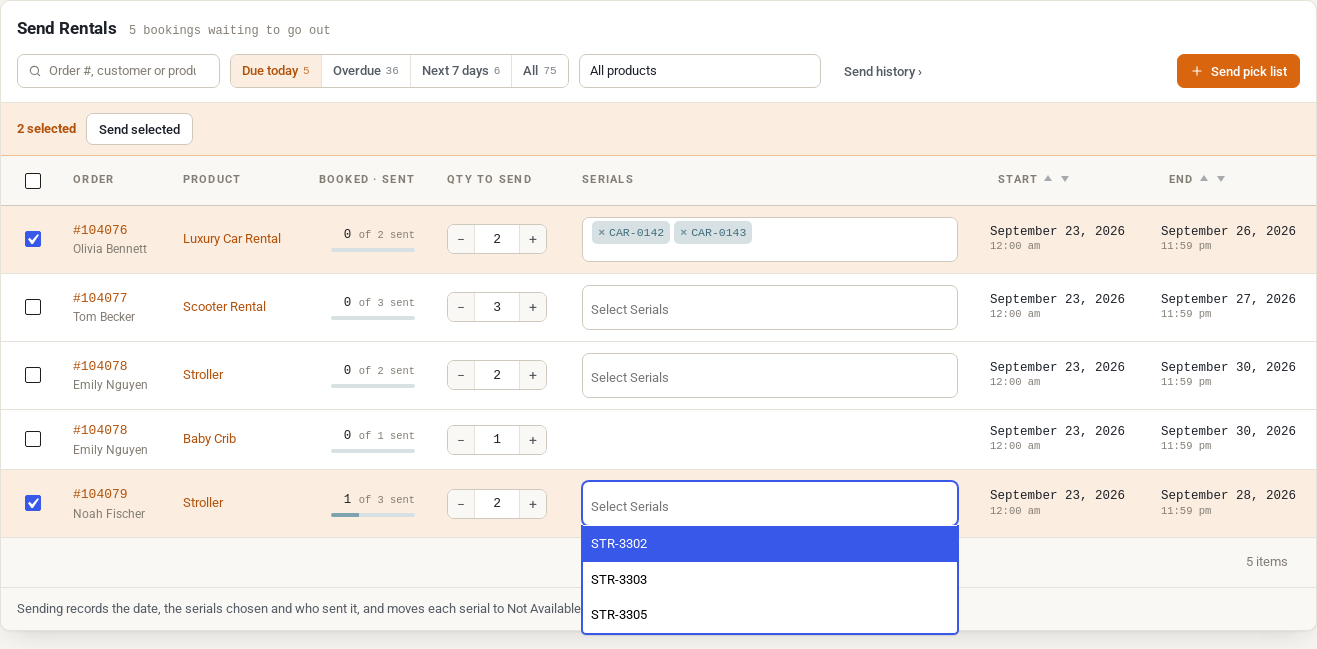The height and width of the screenshot is (649, 1317).
Task: Choose serial STR-3303 from the list
Action: (770, 580)
